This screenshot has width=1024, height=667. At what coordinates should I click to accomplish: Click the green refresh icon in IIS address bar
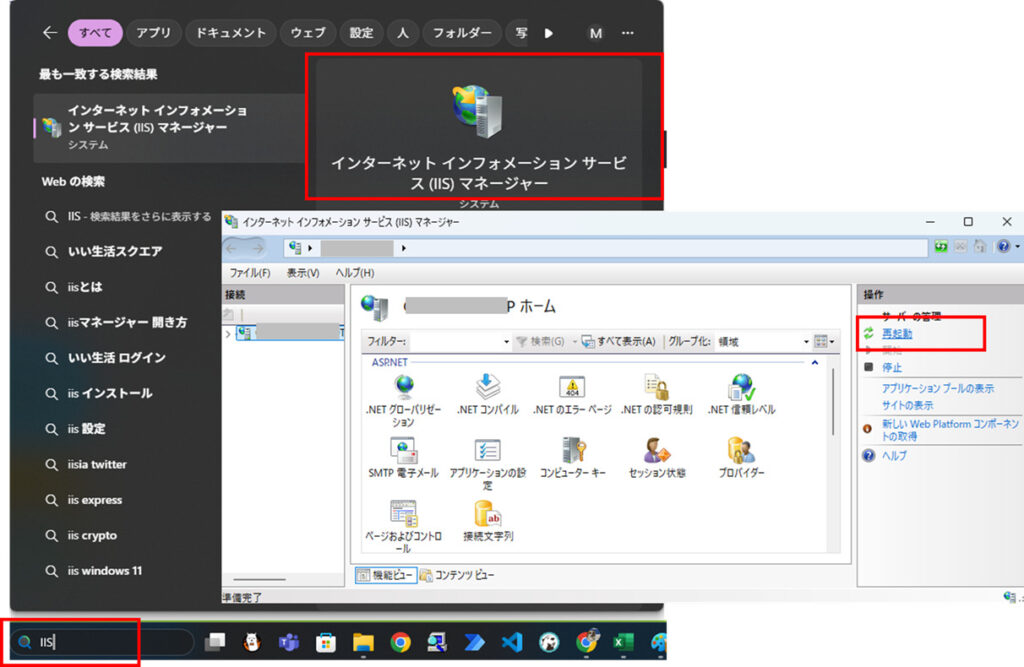click(x=940, y=247)
